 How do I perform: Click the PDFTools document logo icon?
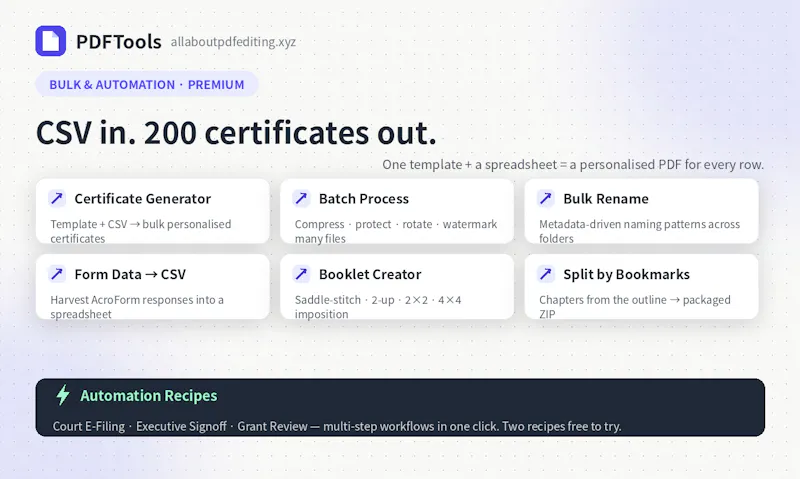pyautogui.click(x=51, y=41)
